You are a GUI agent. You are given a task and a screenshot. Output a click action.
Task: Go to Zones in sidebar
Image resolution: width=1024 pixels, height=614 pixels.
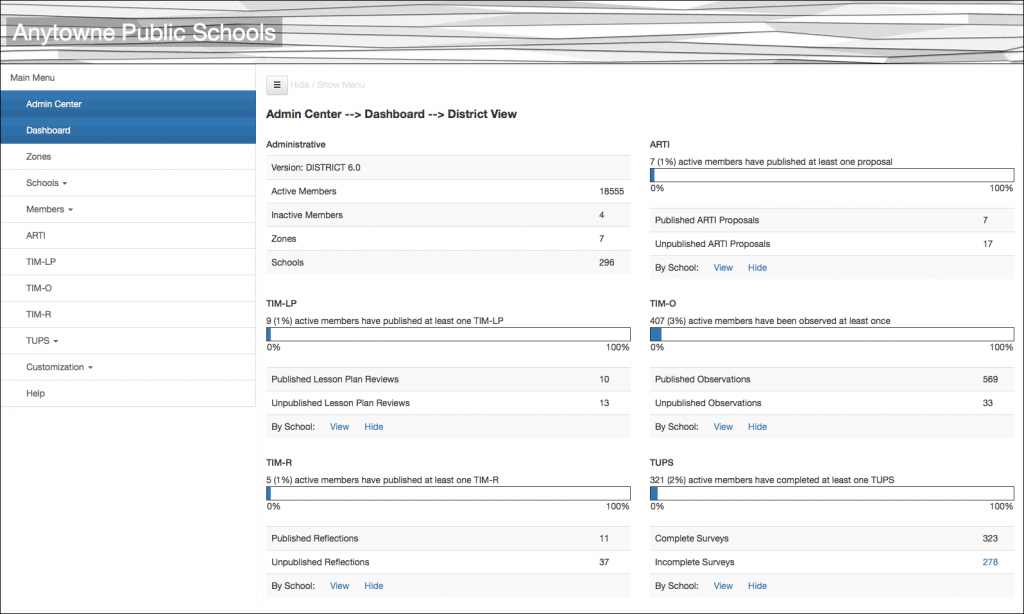coord(39,157)
